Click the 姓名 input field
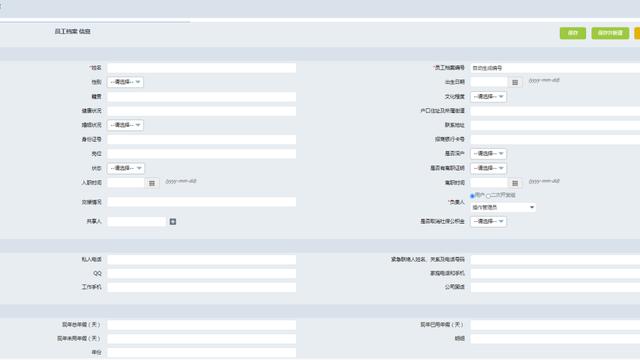The height and width of the screenshot is (360, 640). point(202,68)
